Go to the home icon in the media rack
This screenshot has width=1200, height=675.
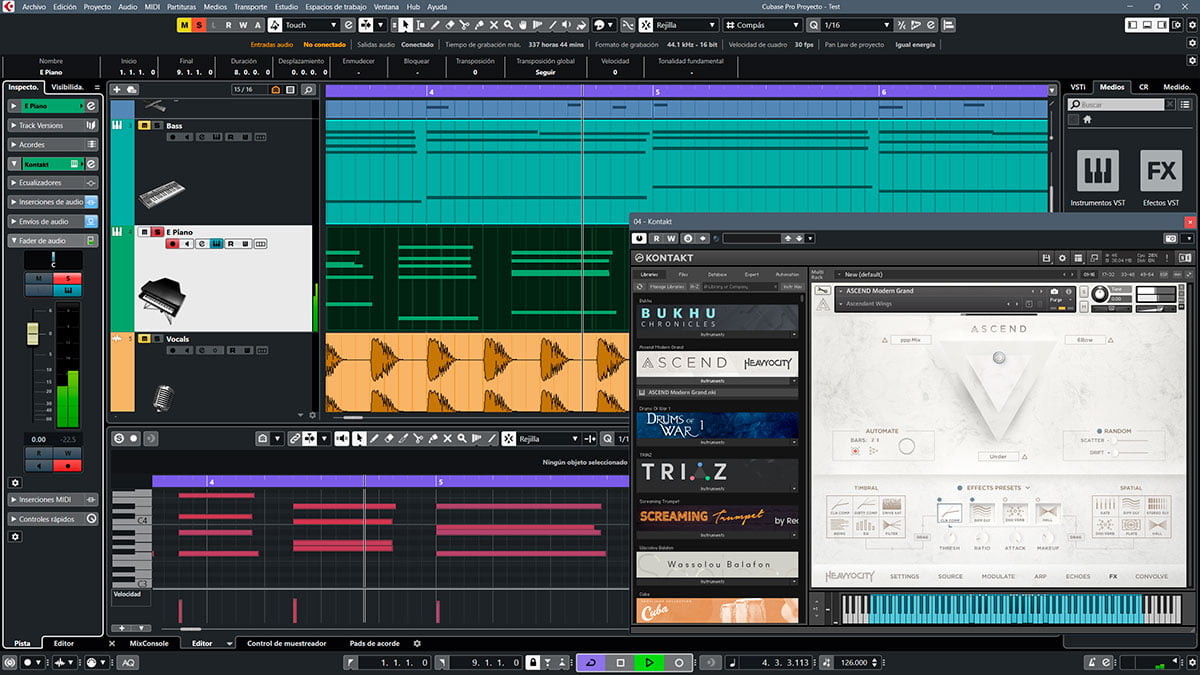point(1087,119)
